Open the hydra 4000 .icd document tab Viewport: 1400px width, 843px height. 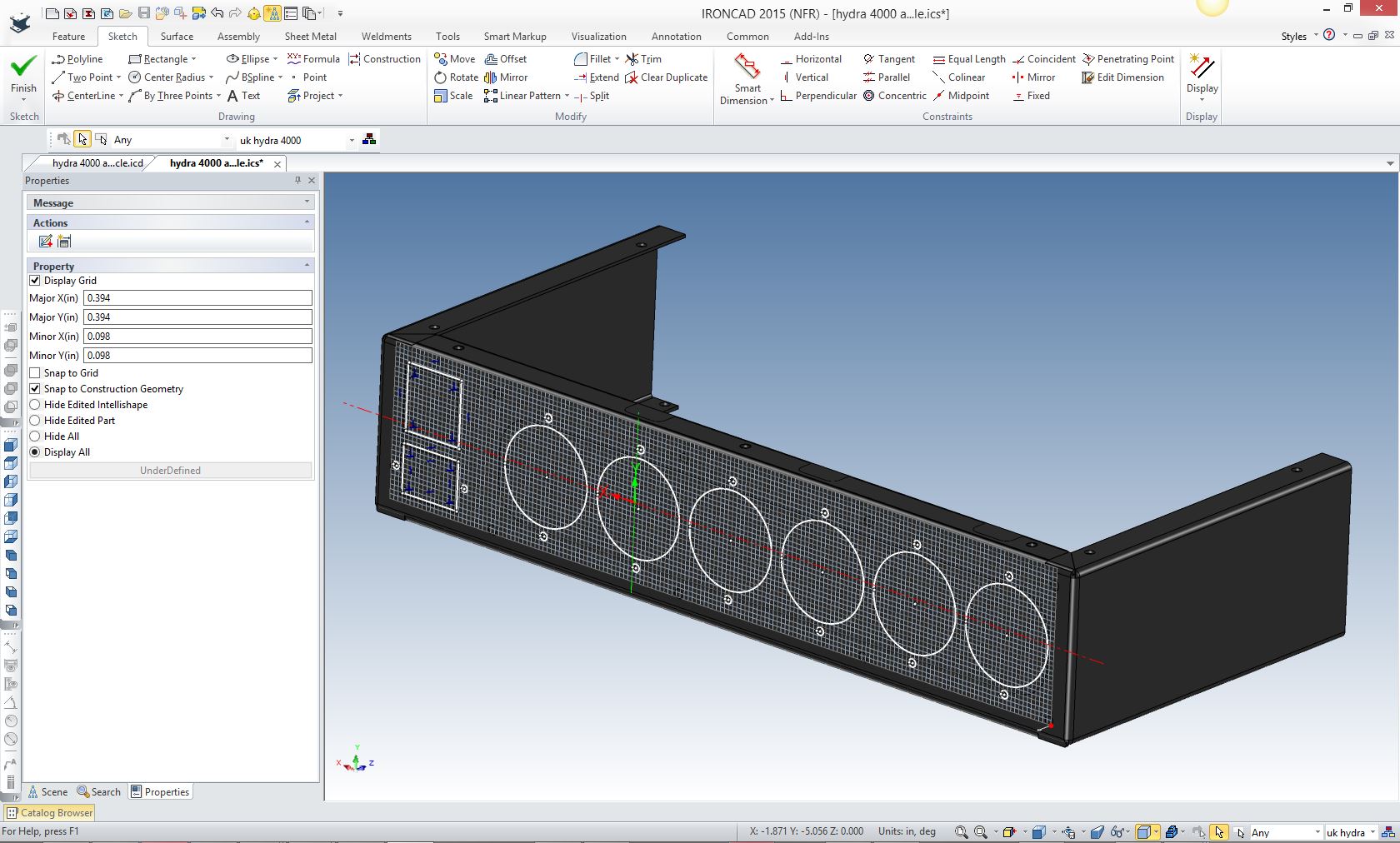[x=97, y=163]
